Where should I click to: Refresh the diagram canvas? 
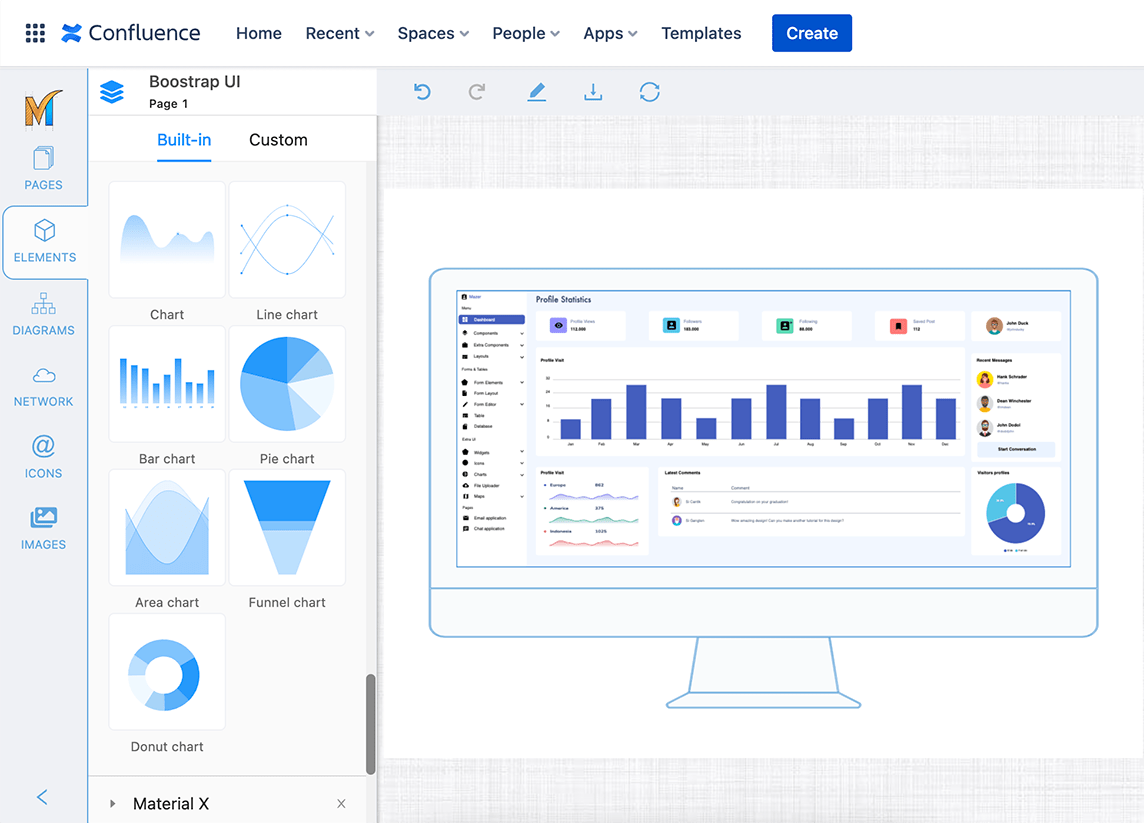coord(650,91)
